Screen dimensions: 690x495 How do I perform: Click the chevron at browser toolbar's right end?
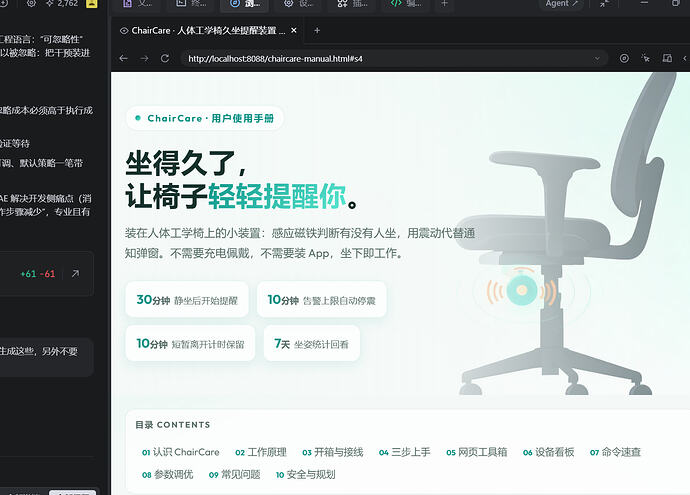point(685,58)
